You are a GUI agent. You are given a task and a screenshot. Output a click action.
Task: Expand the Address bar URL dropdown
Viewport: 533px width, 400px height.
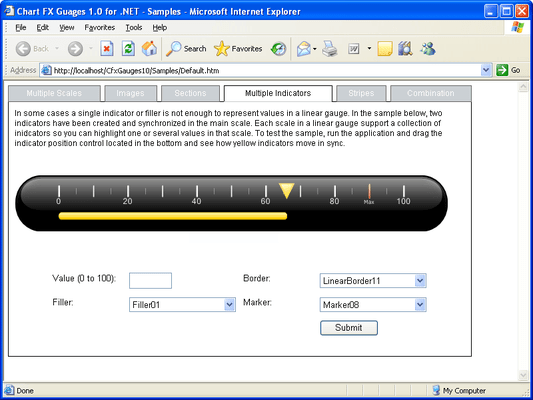486,70
